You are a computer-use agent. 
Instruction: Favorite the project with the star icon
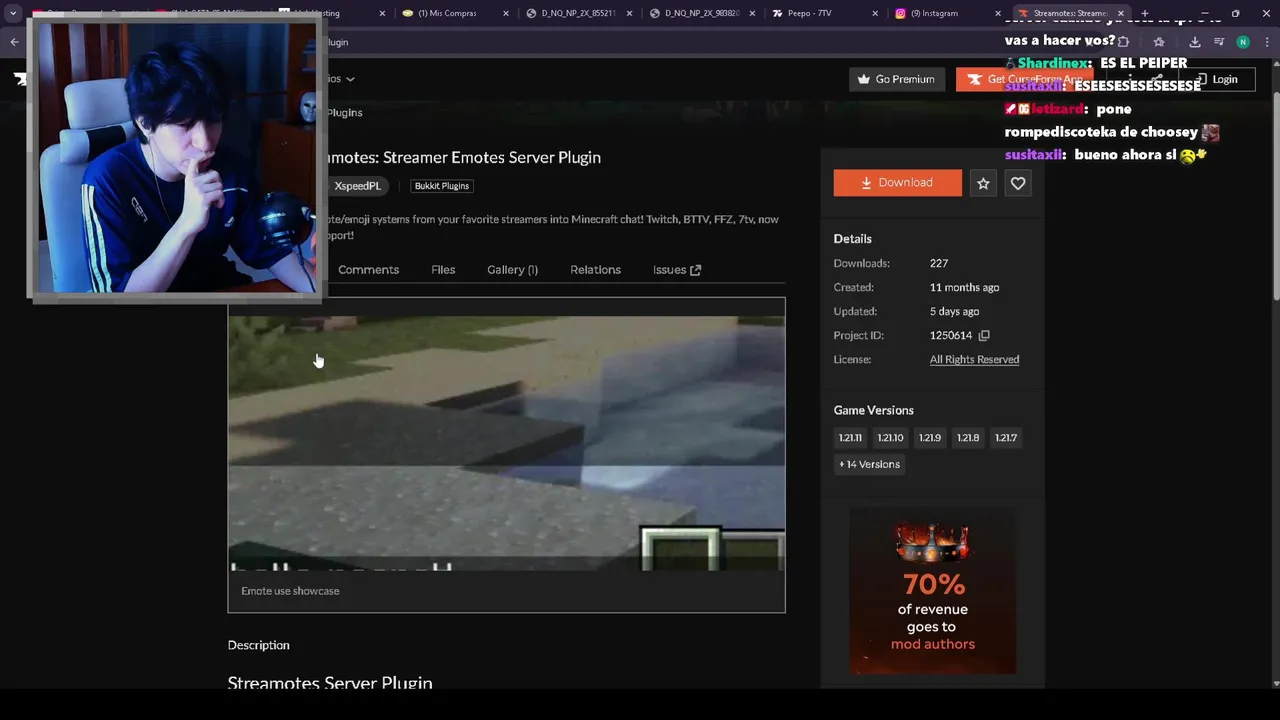point(983,183)
